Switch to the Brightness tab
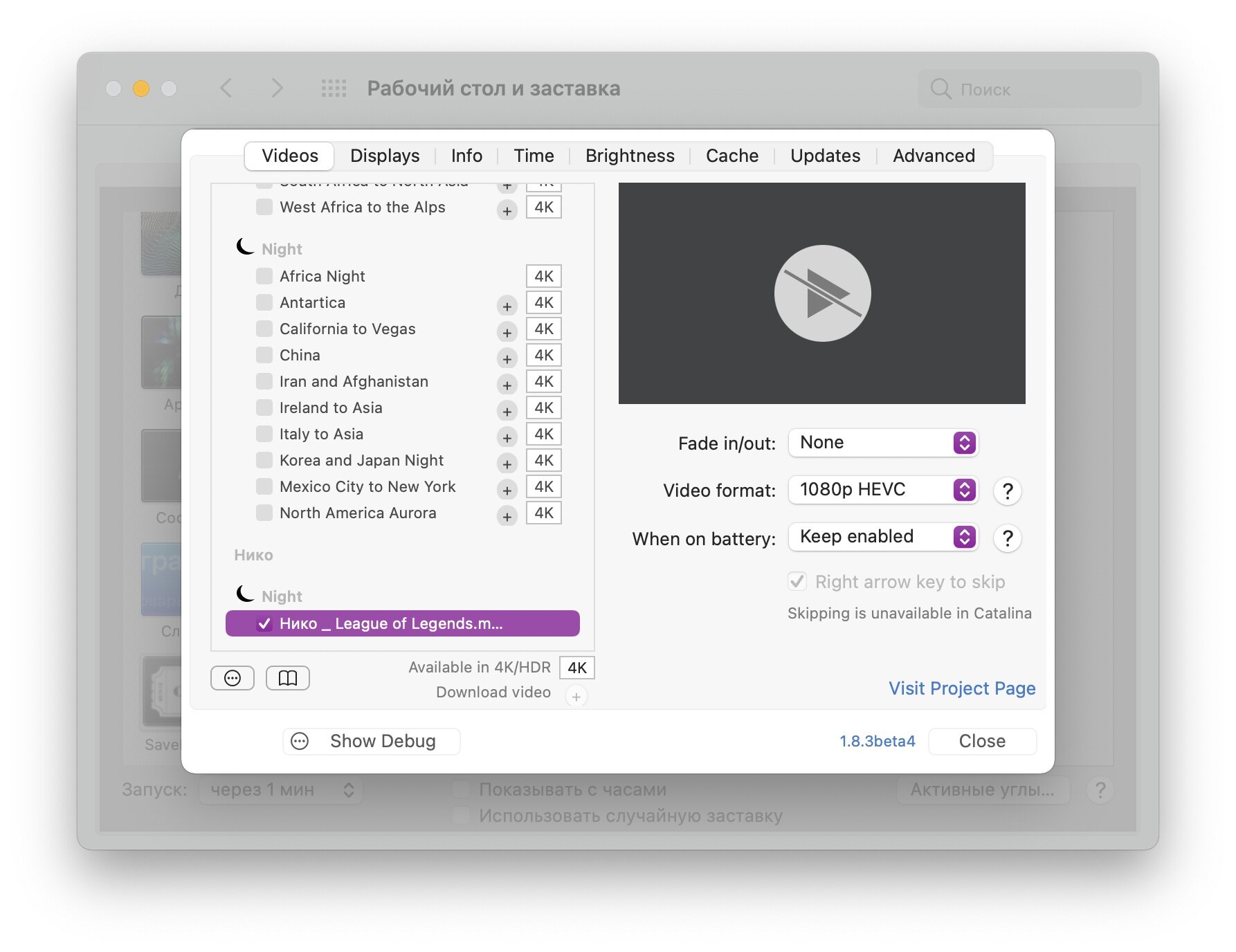 [x=629, y=156]
